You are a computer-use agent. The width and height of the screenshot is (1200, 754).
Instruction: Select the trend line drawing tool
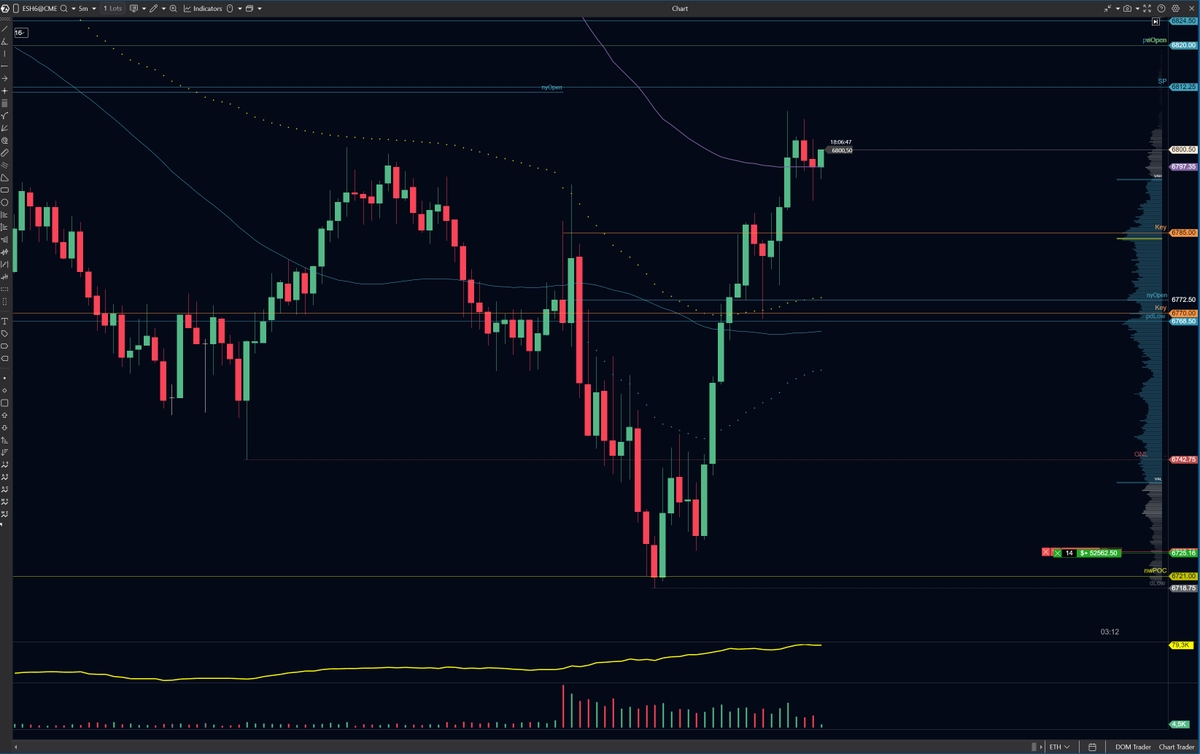(5, 28)
